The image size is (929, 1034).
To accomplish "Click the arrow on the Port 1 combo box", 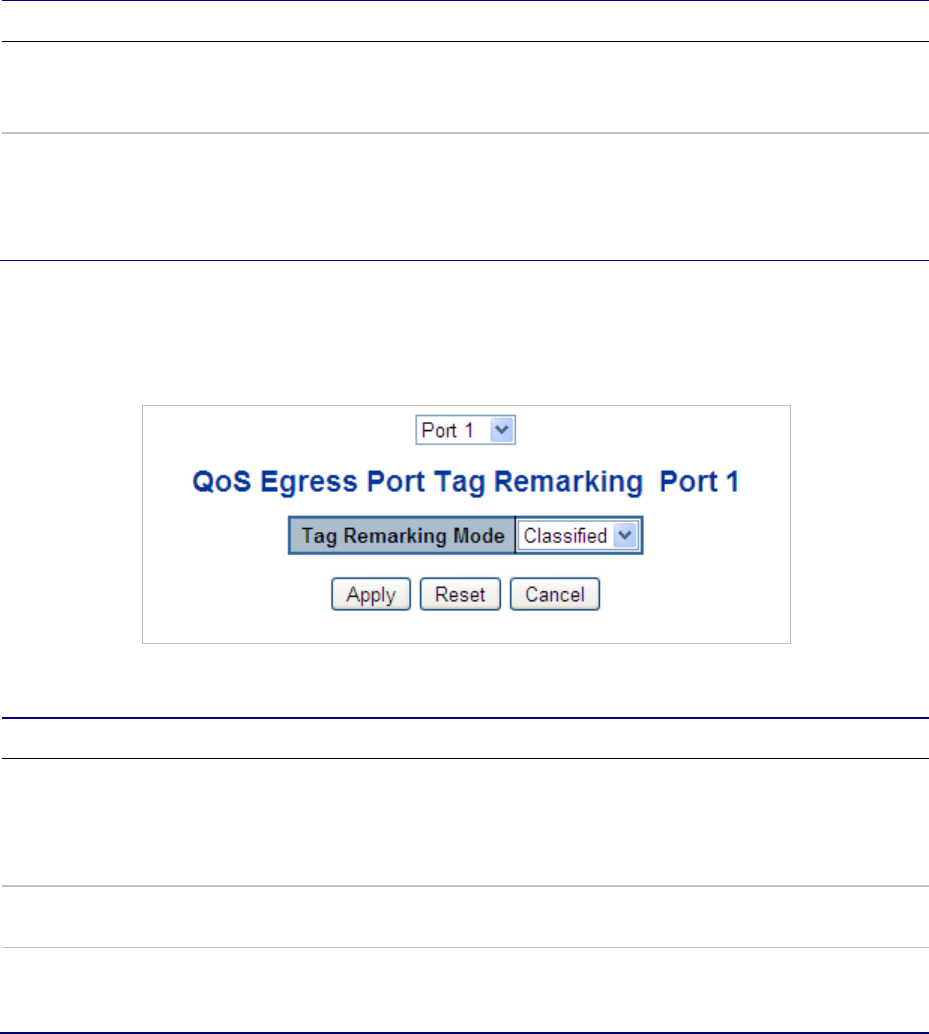I will coord(503,430).
